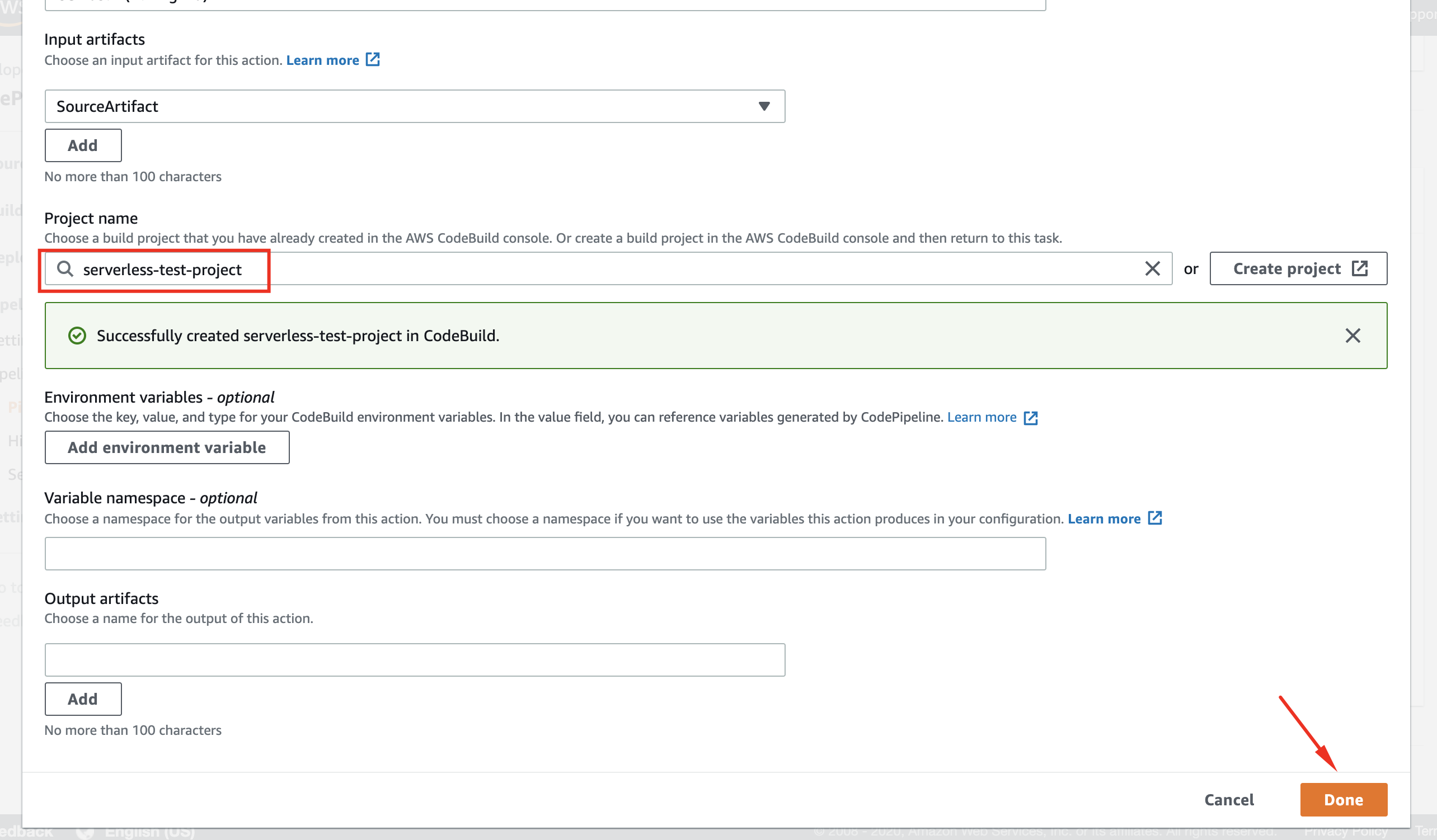Open Learn more link for Environment variables
This screenshot has width=1437, height=840.
(982, 417)
